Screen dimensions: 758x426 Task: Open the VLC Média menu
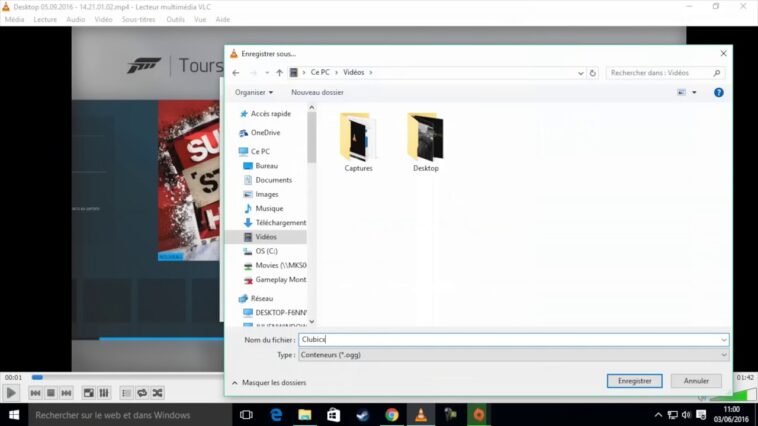[15, 19]
